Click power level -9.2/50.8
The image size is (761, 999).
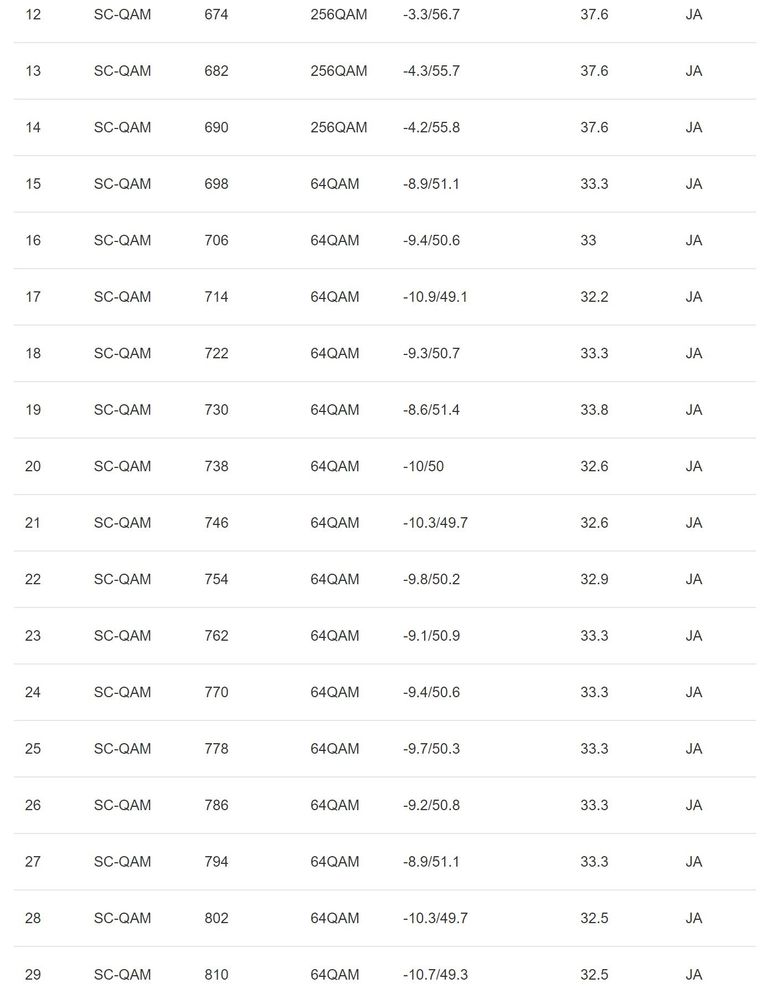coord(431,806)
